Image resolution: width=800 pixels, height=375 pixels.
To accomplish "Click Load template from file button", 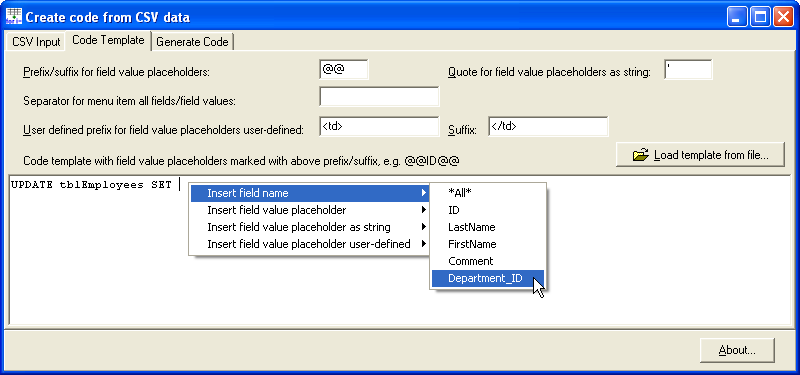I will [700, 155].
